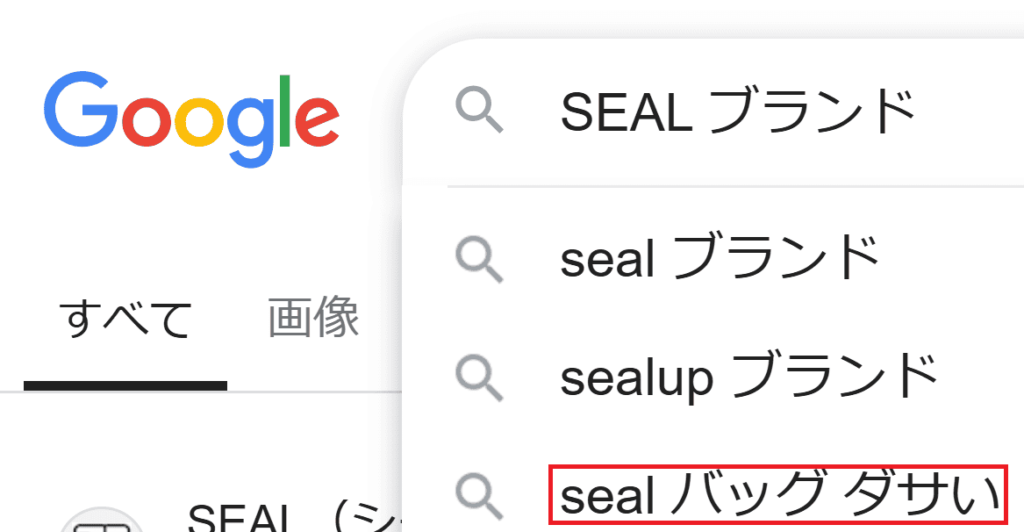The image size is (1024, 532).
Task: Click the word "sealup" in the suggestion list
Action: (x=636, y=376)
